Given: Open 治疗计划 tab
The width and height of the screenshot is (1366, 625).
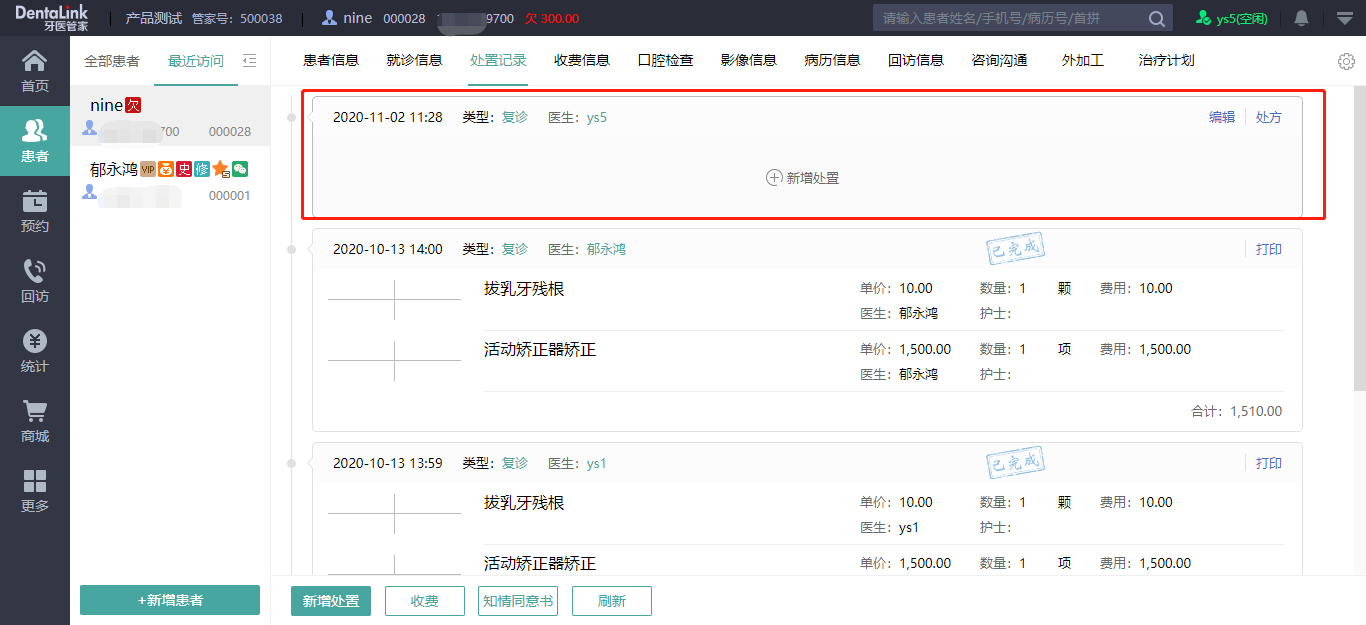Looking at the screenshot, I should 1167,60.
